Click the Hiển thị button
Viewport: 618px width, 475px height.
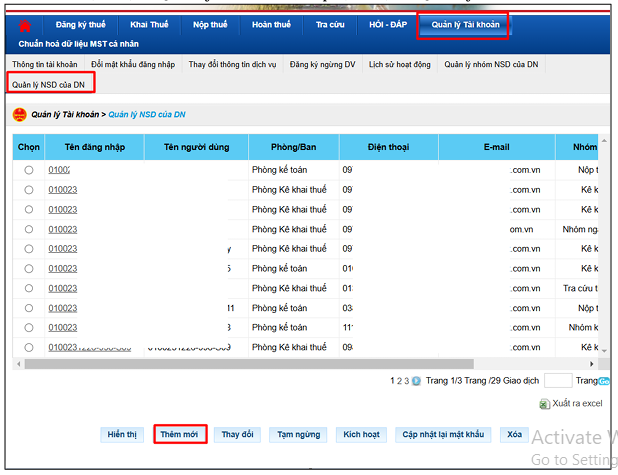pos(122,434)
